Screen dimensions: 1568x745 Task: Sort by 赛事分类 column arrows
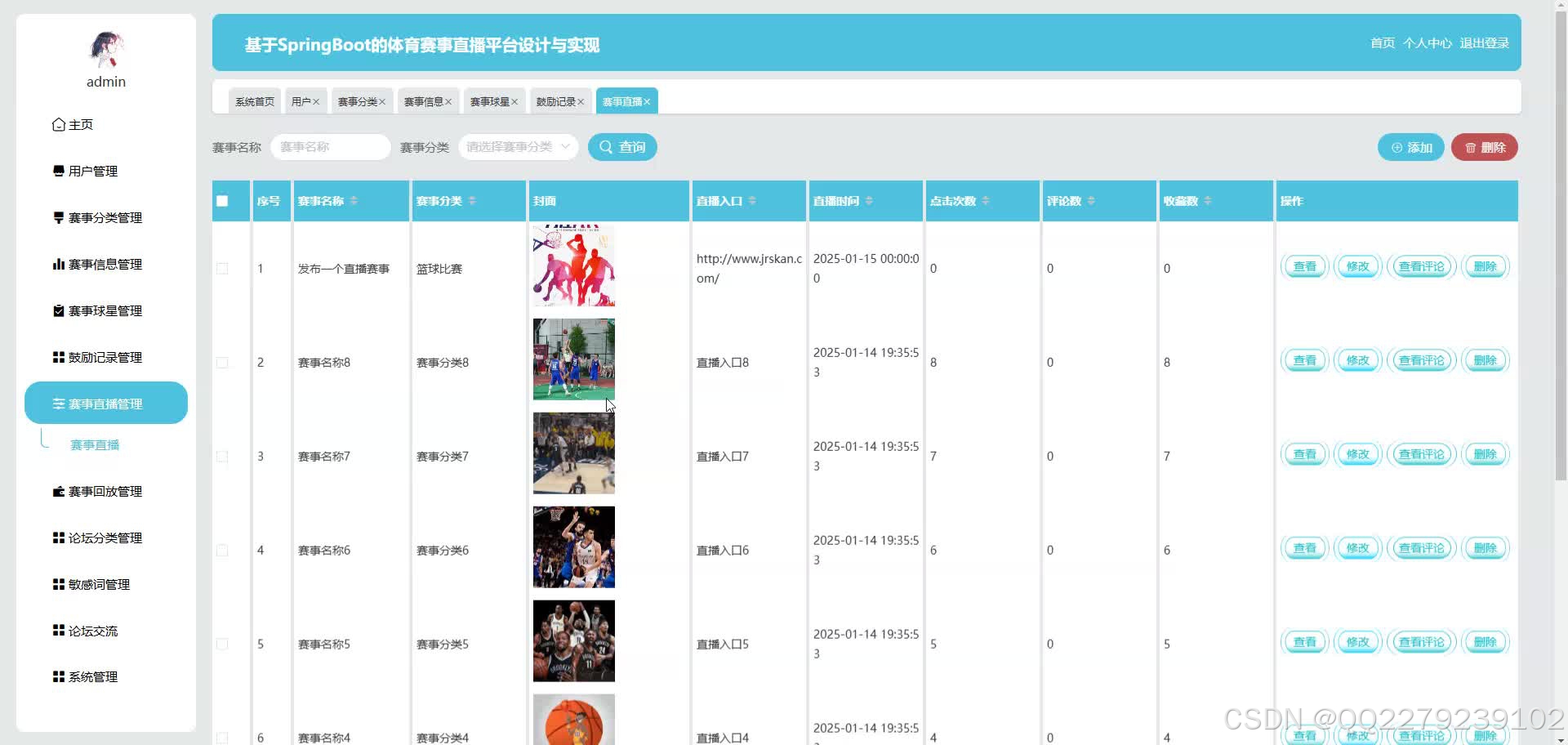coord(472,201)
